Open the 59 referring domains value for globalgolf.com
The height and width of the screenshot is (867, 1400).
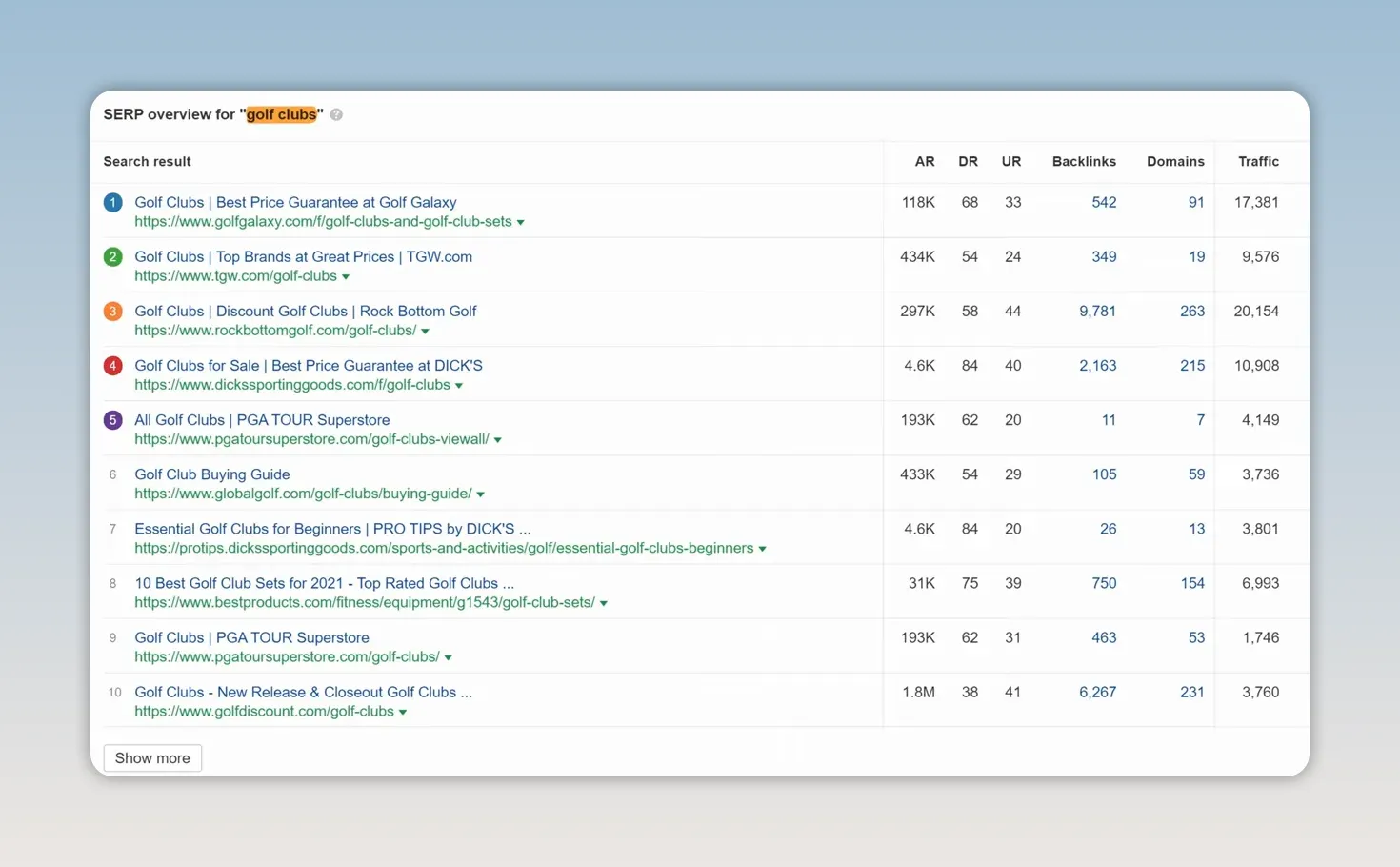pyautogui.click(x=1196, y=474)
